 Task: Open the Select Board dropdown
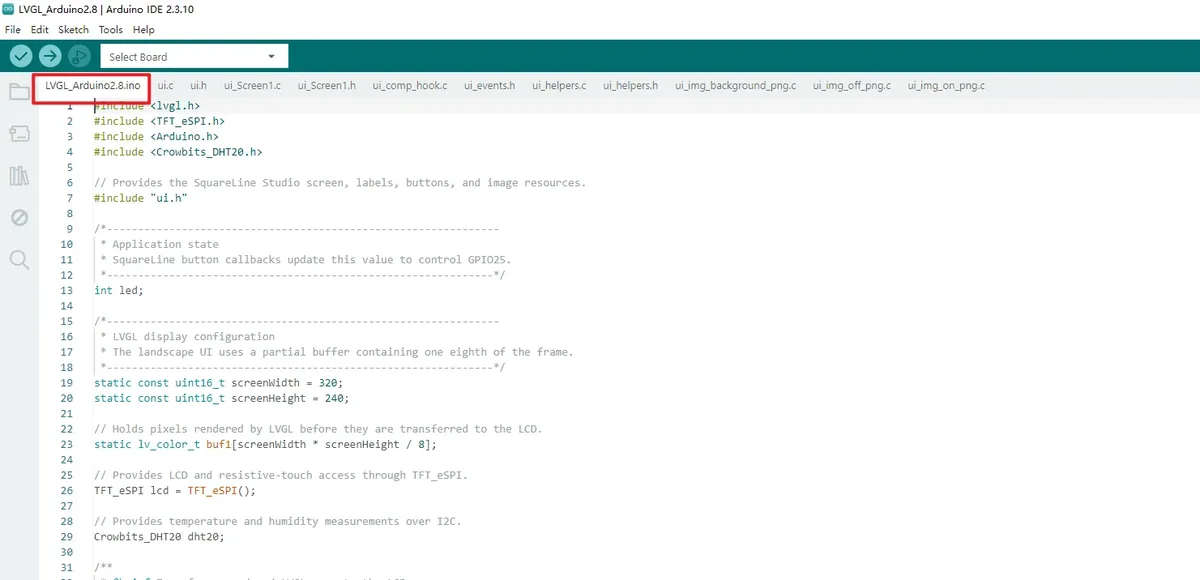click(x=194, y=57)
